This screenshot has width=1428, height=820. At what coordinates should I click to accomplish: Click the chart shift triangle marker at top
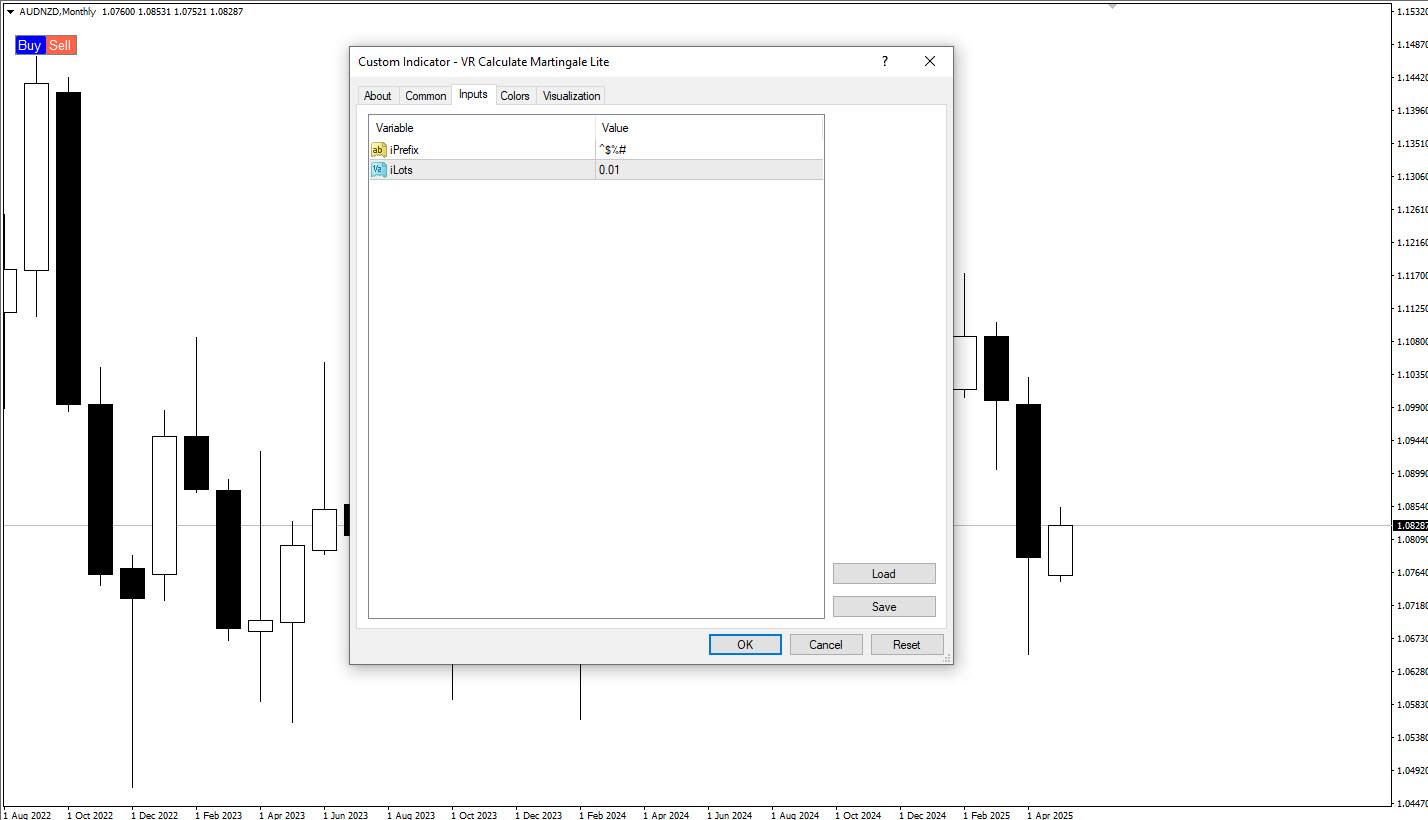(x=1112, y=6)
